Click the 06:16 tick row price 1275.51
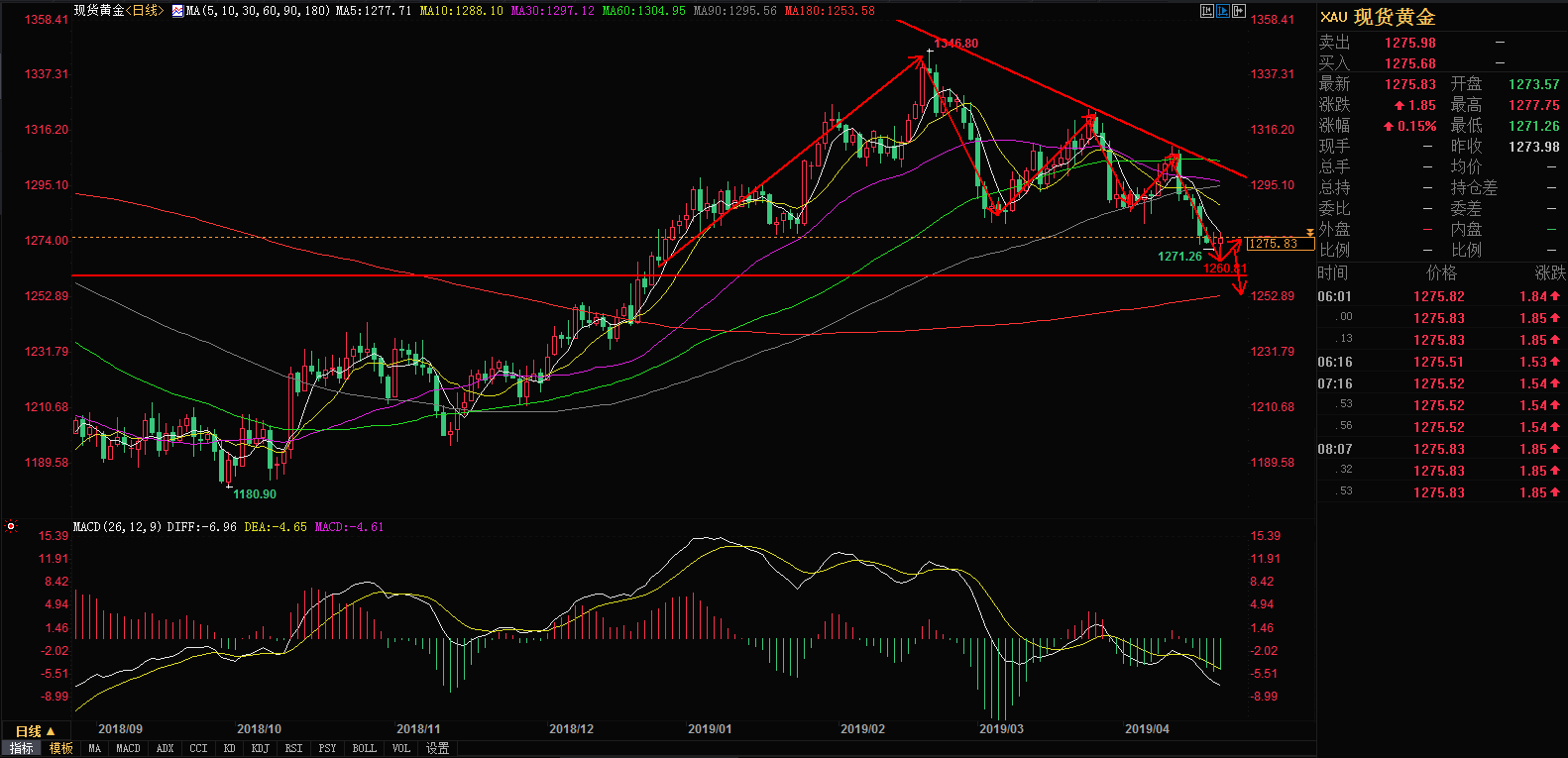 tap(1438, 362)
